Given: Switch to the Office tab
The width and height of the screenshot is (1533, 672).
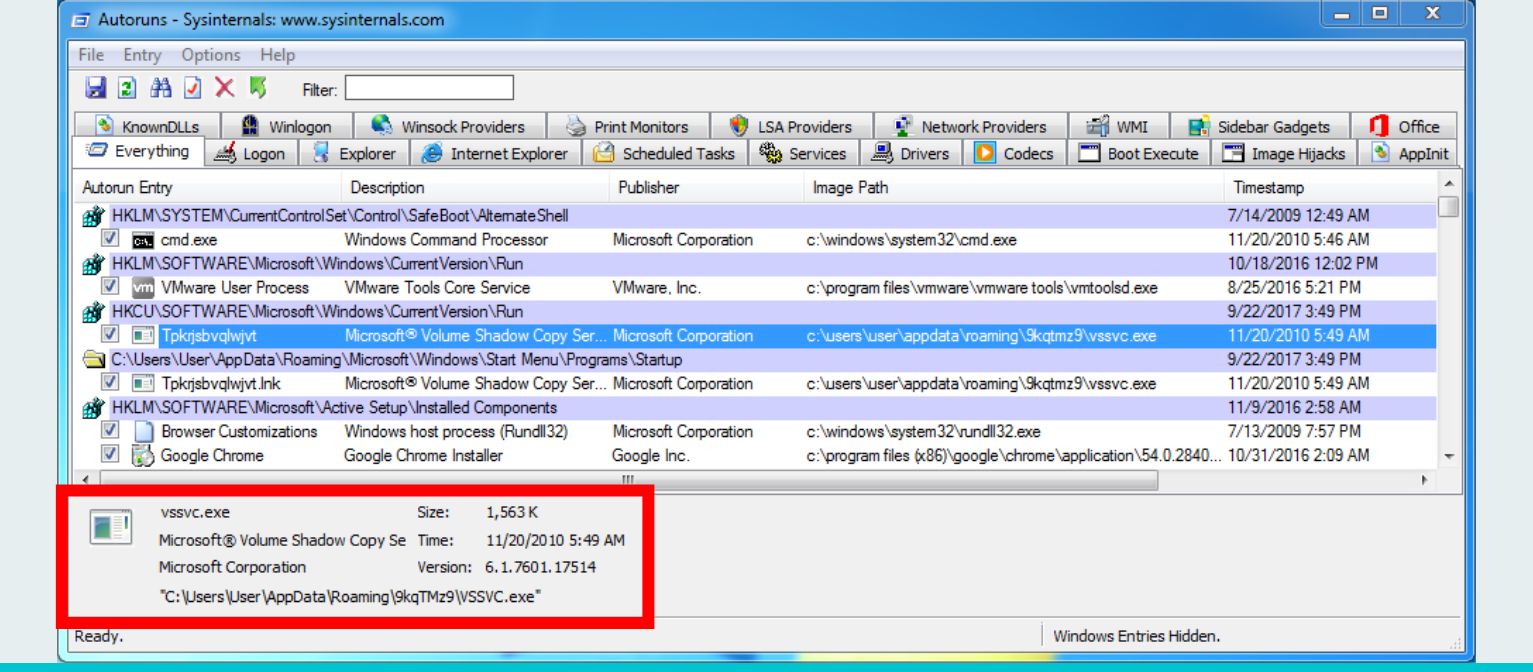Looking at the screenshot, I should click(1404, 127).
